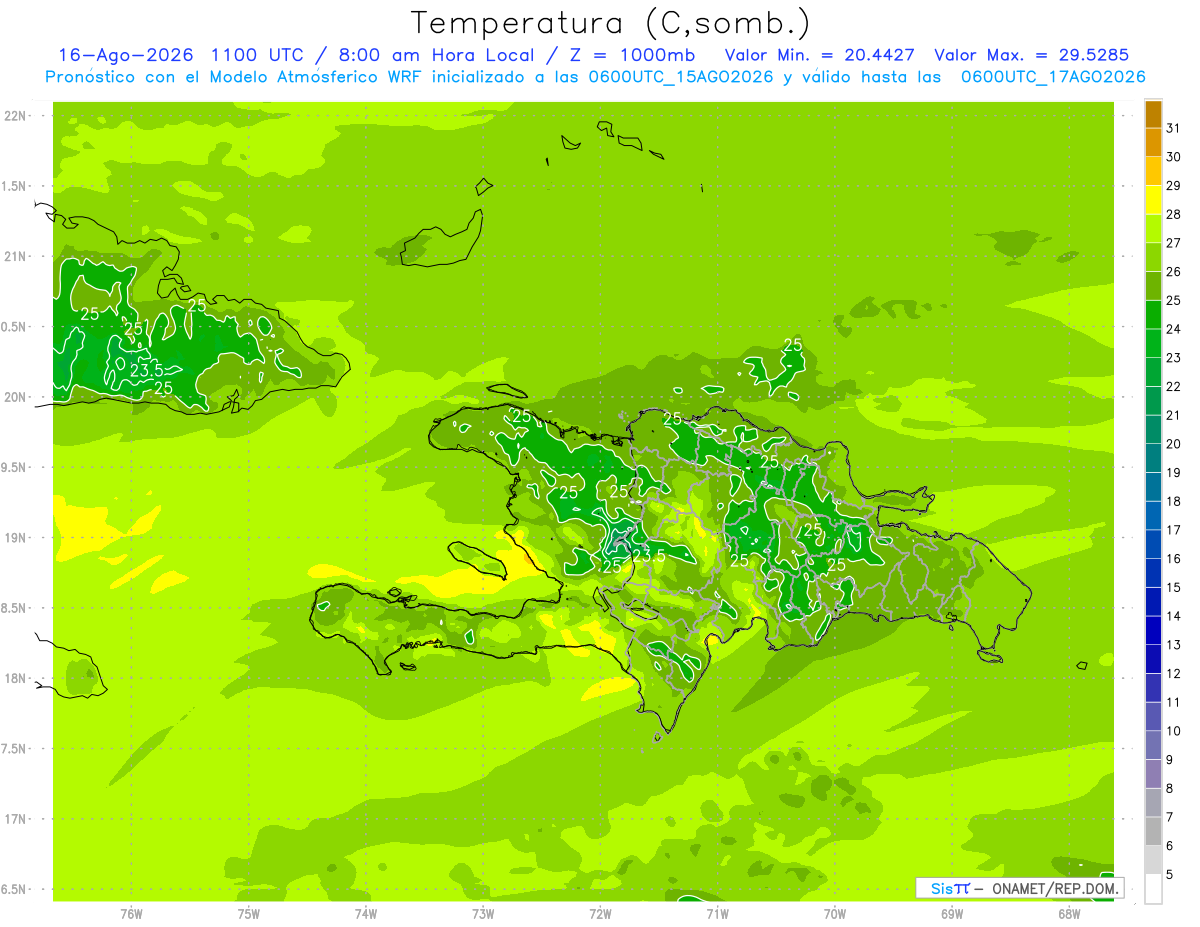Click the '69W' longitude axis label

click(952, 913)
